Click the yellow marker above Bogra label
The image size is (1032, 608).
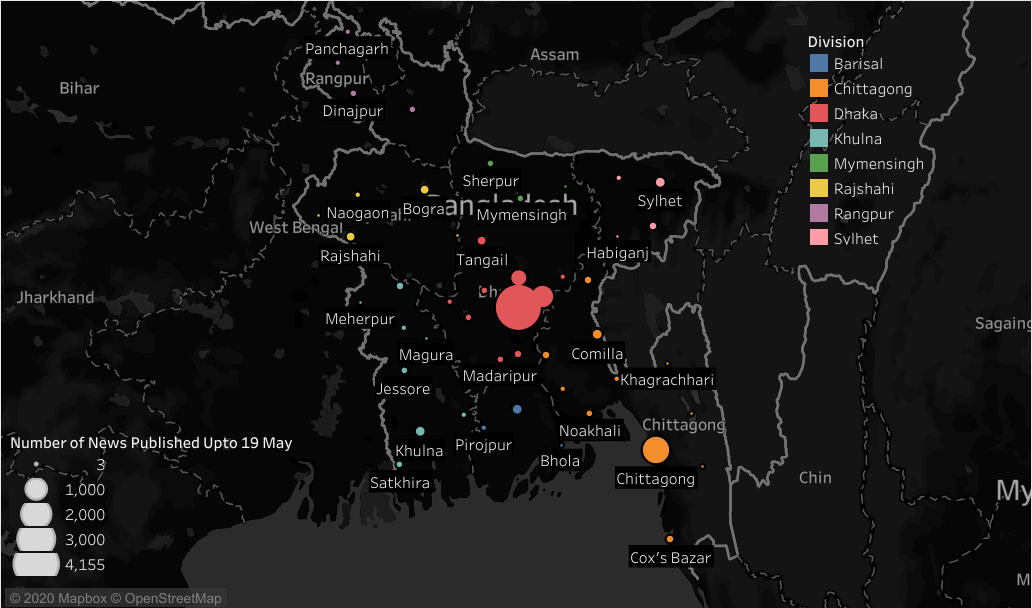click(425, 190)
